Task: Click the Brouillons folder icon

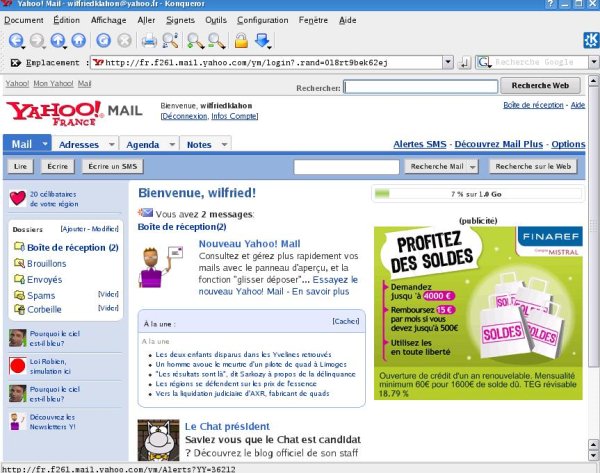Action: [x=19, y=263]
